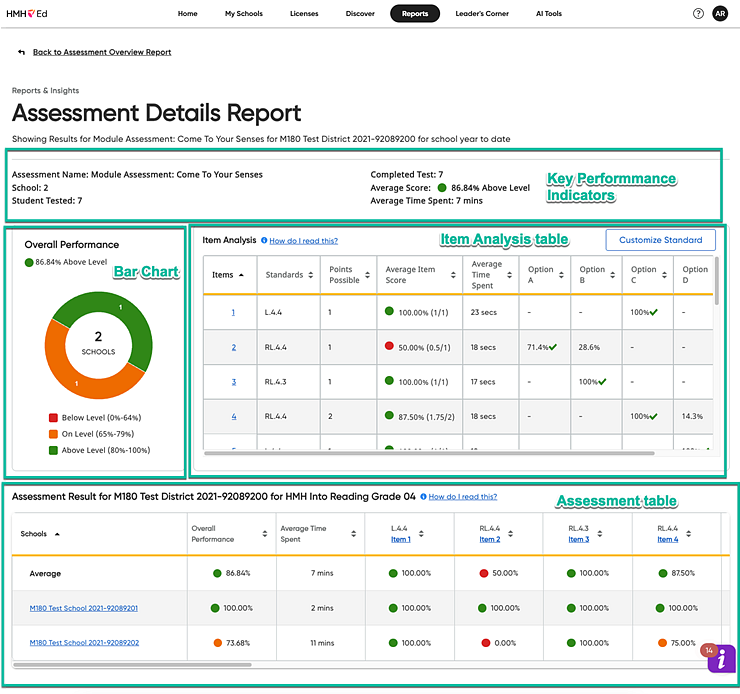Sort Assessment table by Schools column

tap(57, 534)
